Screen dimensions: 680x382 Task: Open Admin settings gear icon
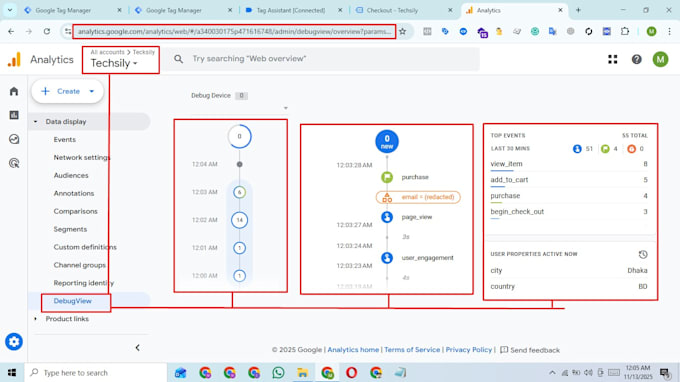[14, 342]
